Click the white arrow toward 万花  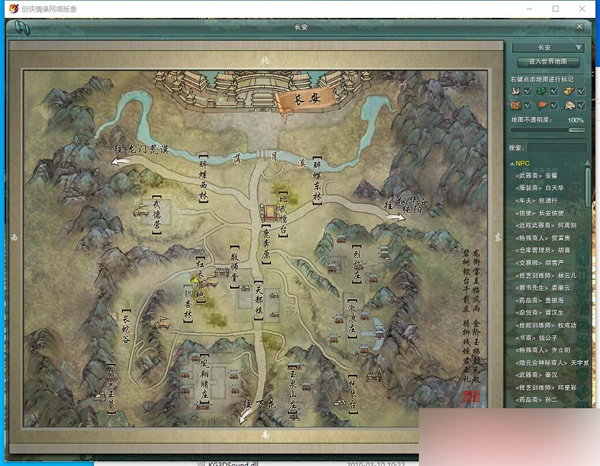[245, 415]
